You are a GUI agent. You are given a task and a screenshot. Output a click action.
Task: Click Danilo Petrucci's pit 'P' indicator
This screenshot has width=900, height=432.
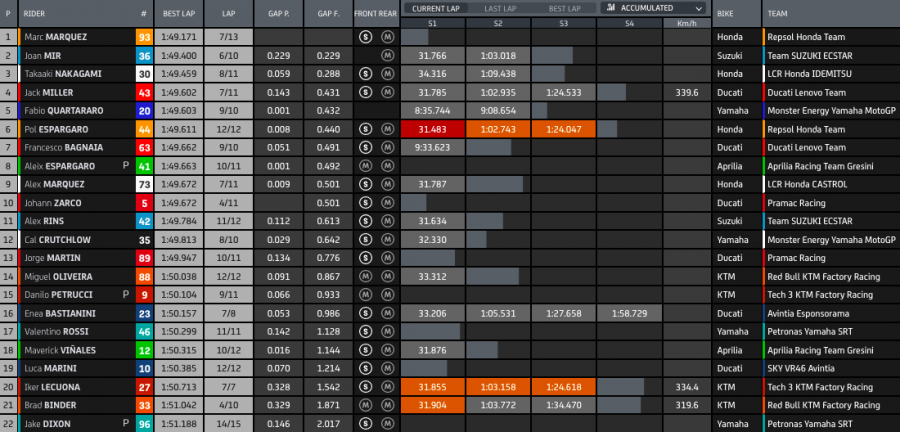pos(125,294)
